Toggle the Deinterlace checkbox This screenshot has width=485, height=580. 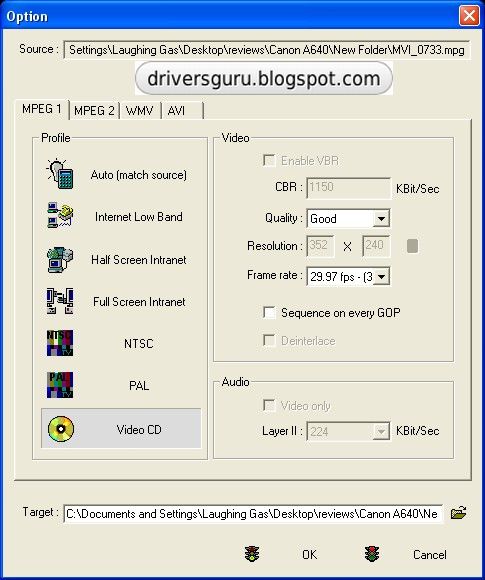click(269, 340)
